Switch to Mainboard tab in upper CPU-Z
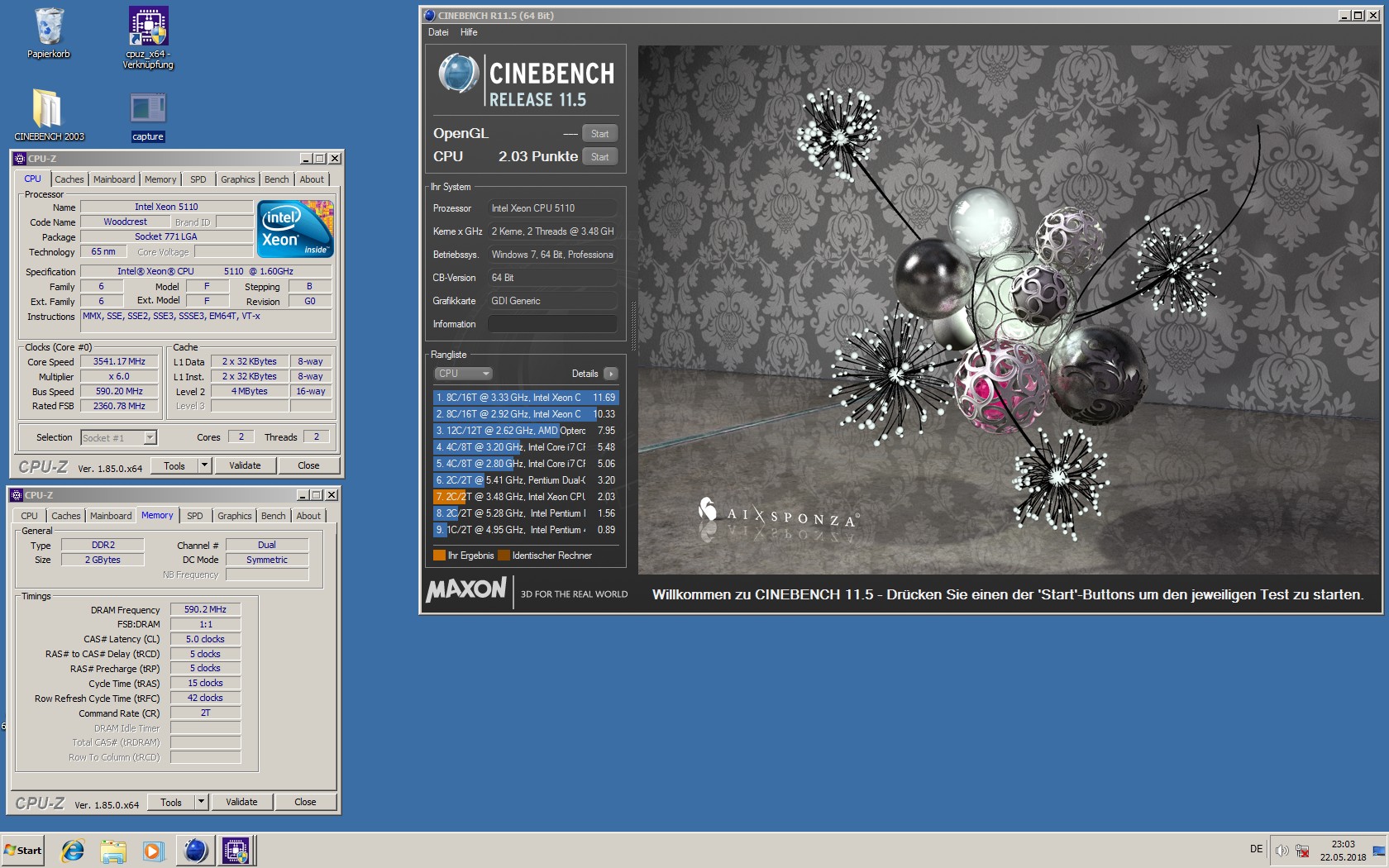 point(114,179)
